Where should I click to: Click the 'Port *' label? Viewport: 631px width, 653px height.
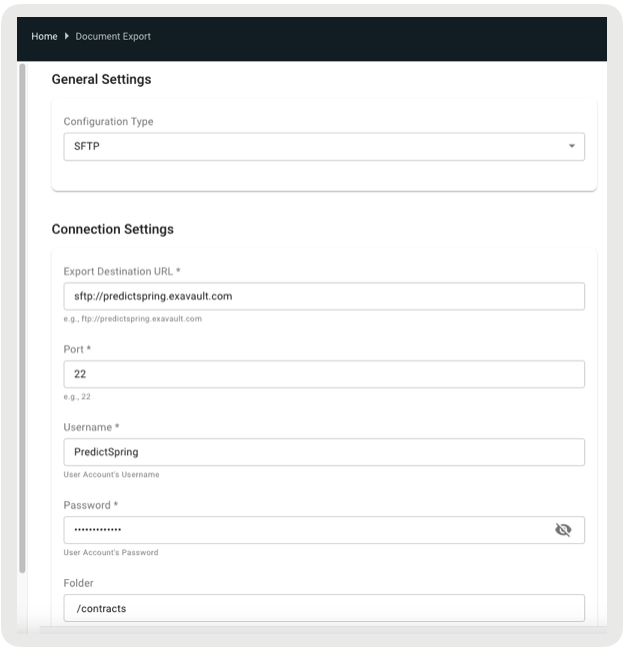pyautogui.click(x=77, y=349)
